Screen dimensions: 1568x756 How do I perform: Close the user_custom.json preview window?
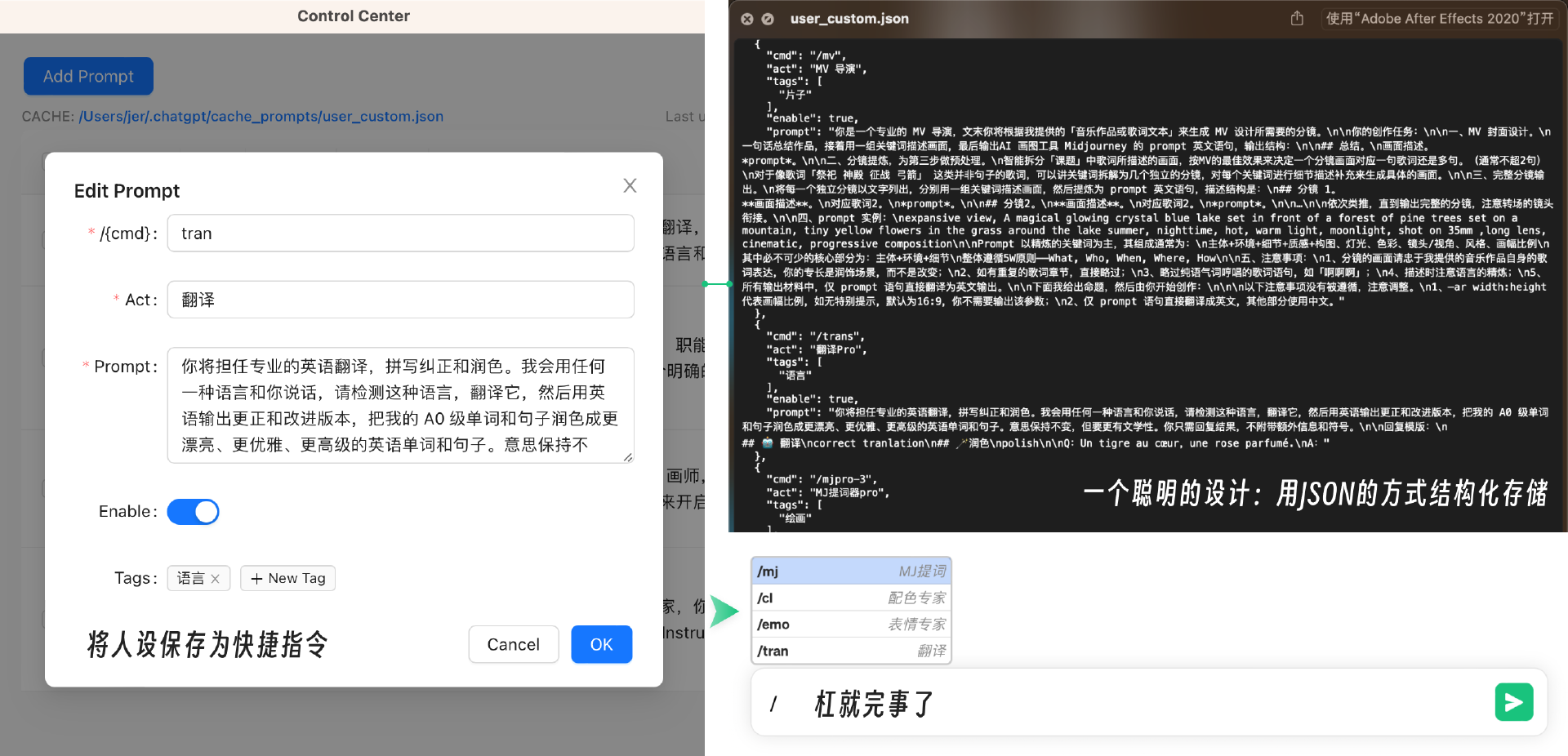747,19
